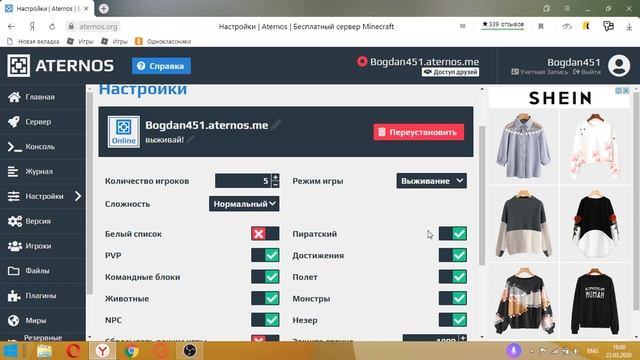640x360 pixels.
Task: Click the Yandex home Я icon
Action: pos(32,27)
